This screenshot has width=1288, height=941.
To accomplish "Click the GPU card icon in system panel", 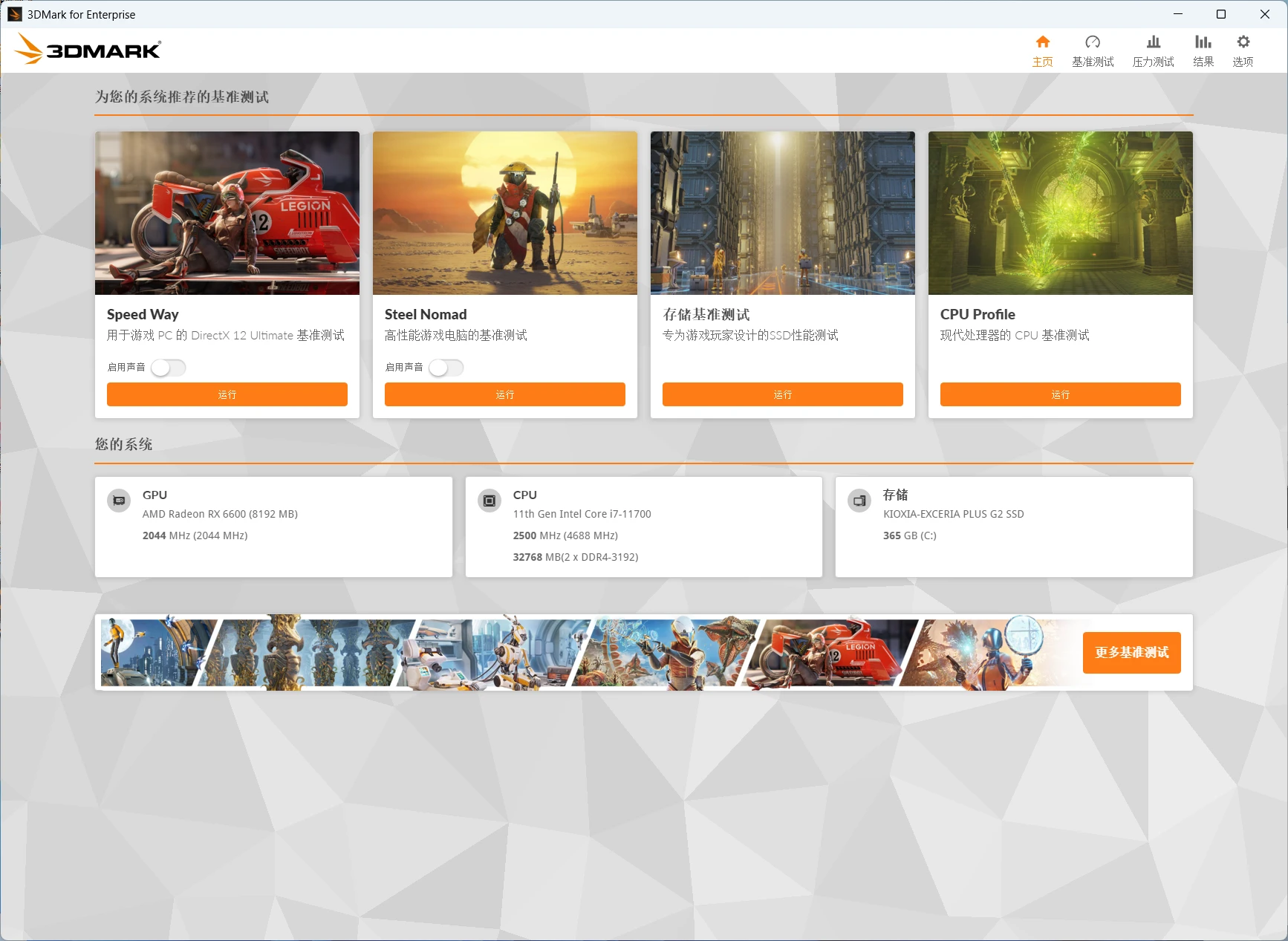I will [x=119, y=501].
